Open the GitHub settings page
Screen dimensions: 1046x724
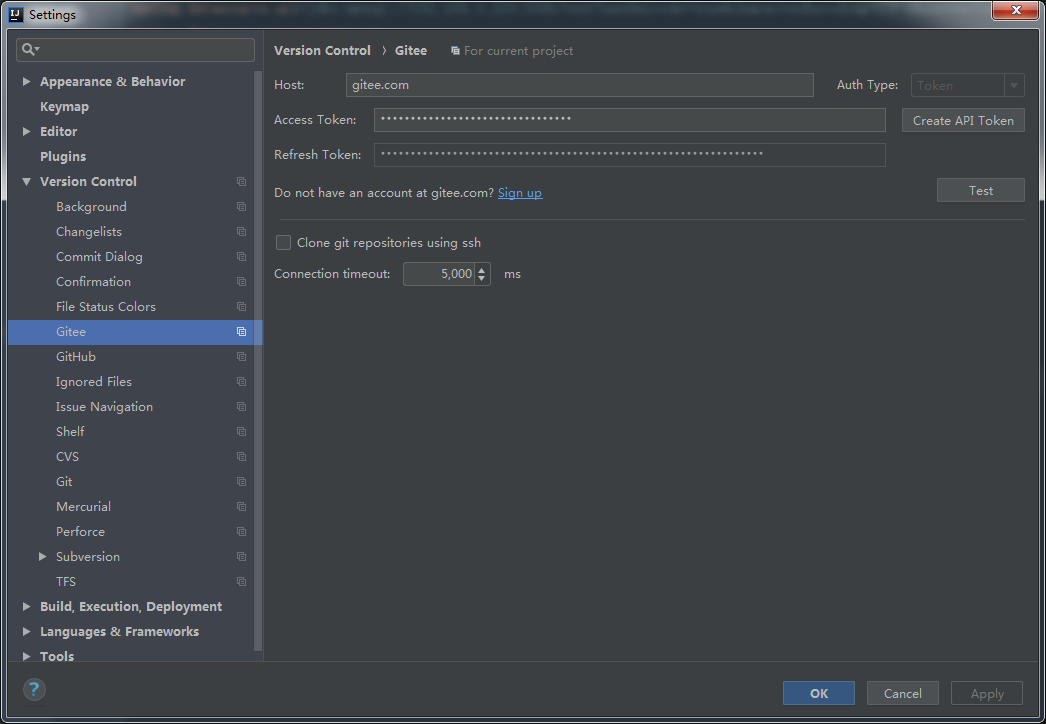[75, 357]
